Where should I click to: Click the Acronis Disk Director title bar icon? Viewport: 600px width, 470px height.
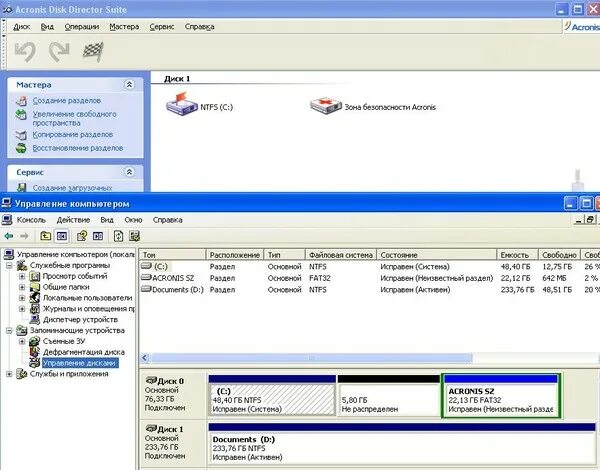coord(7,9)
